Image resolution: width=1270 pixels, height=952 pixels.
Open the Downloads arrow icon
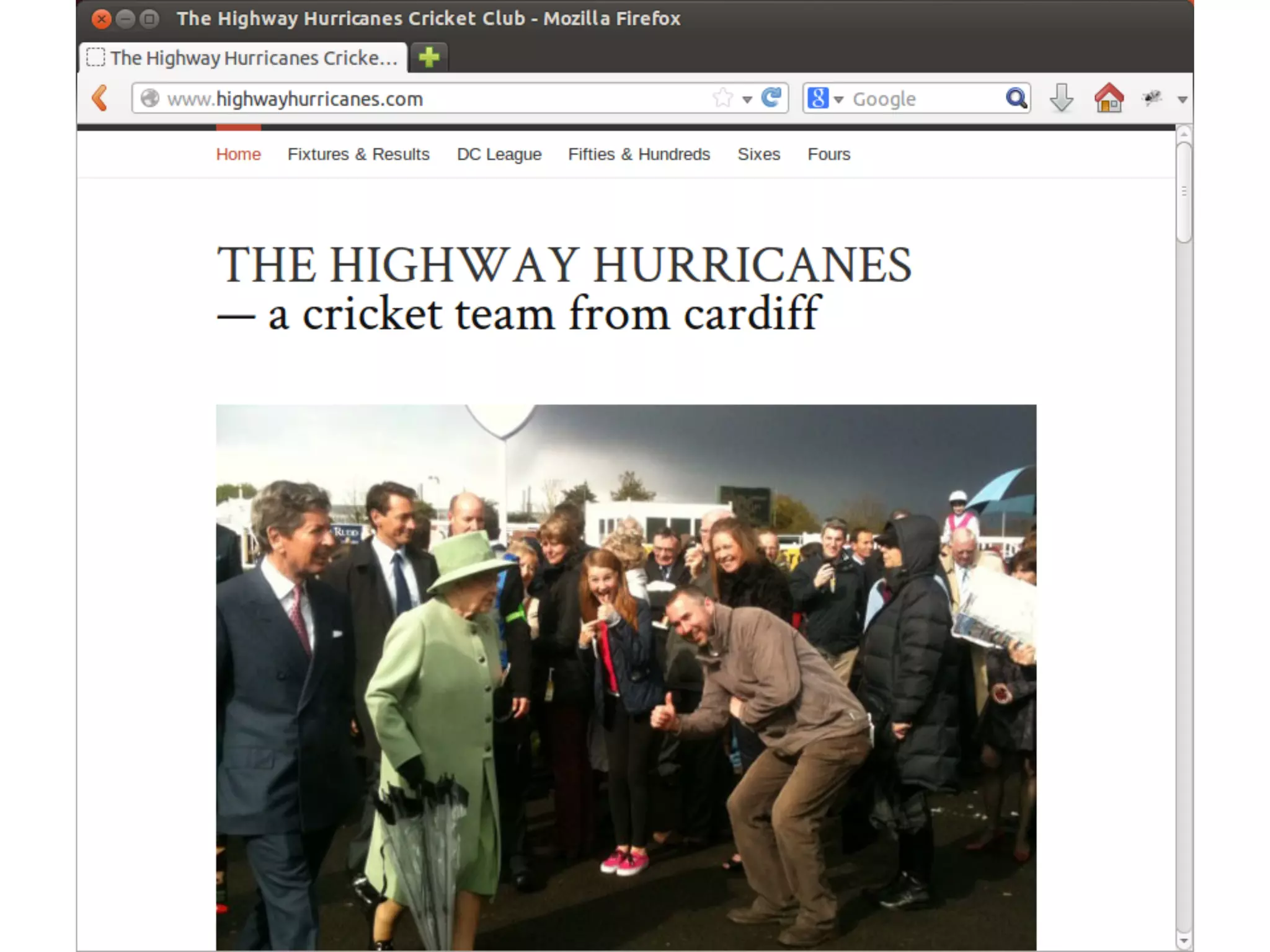coord(1062,98)
